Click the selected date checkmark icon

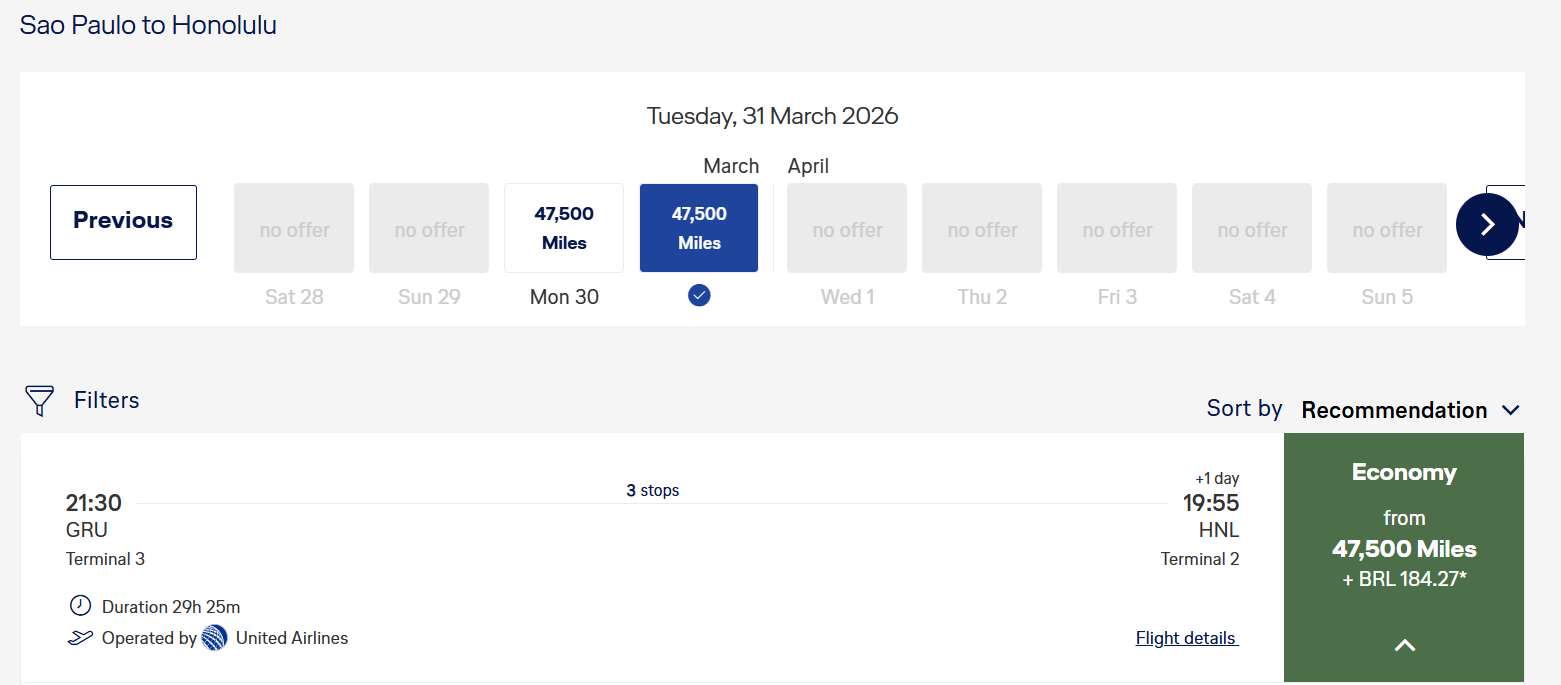pyautogui.click(x=699, y=295)
